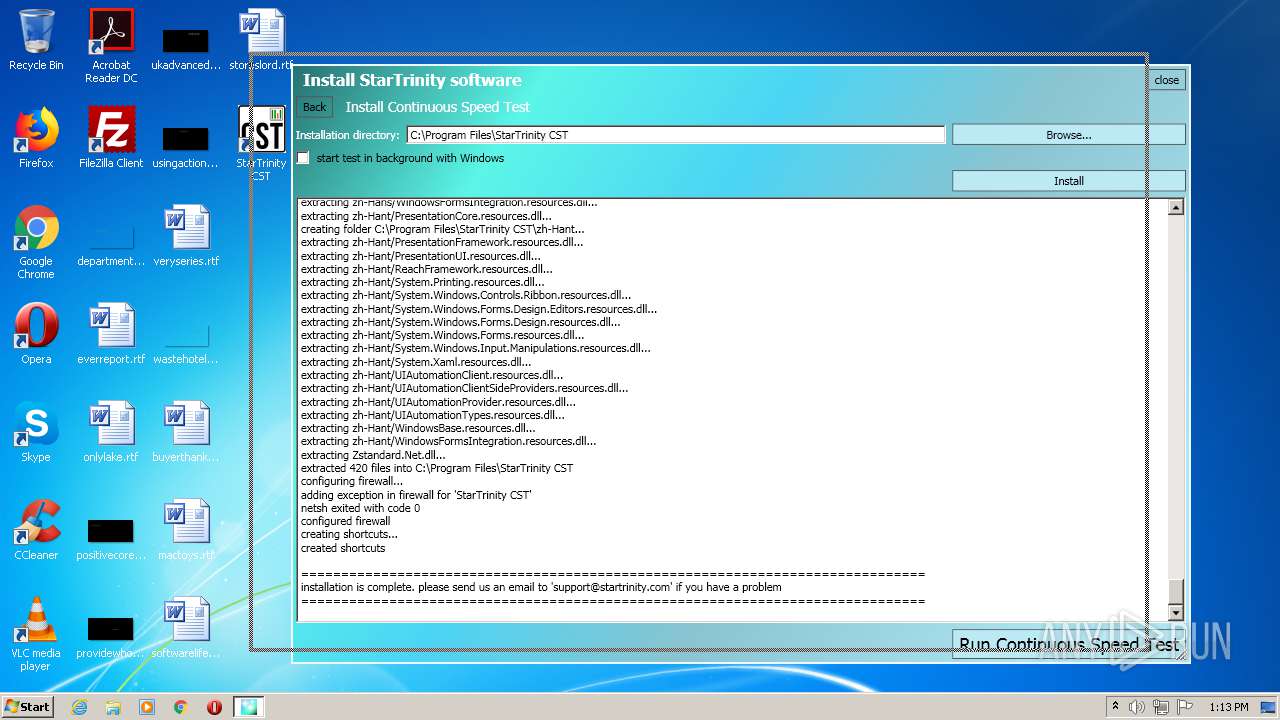Image resolution: width=1280 pixels, height=720 pixels.
Task: Click the taskbar clock showing 1:13 PM
Action: click(x=1228, y=707)
